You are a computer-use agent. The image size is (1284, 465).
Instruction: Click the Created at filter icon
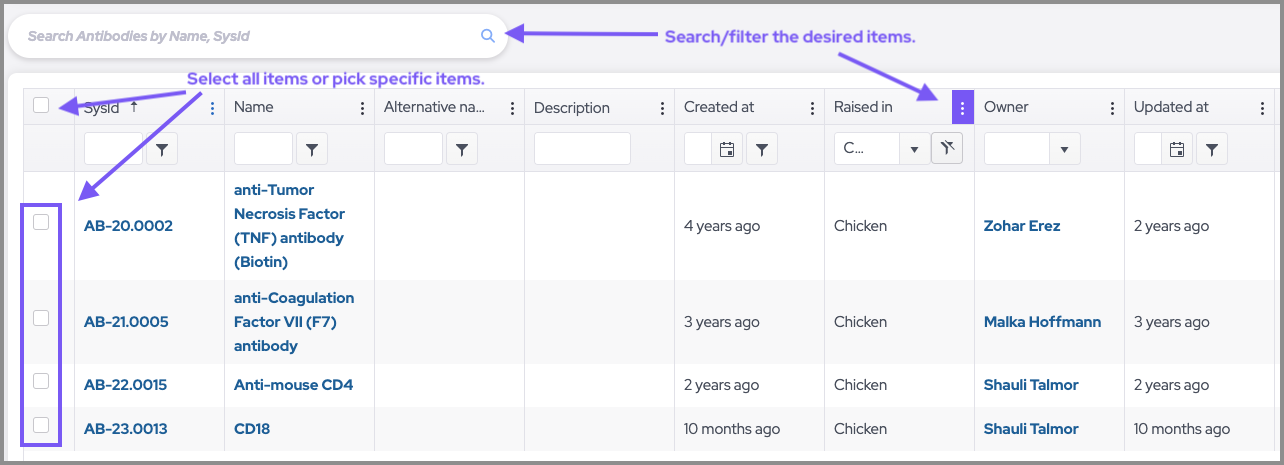pos(762,149)
